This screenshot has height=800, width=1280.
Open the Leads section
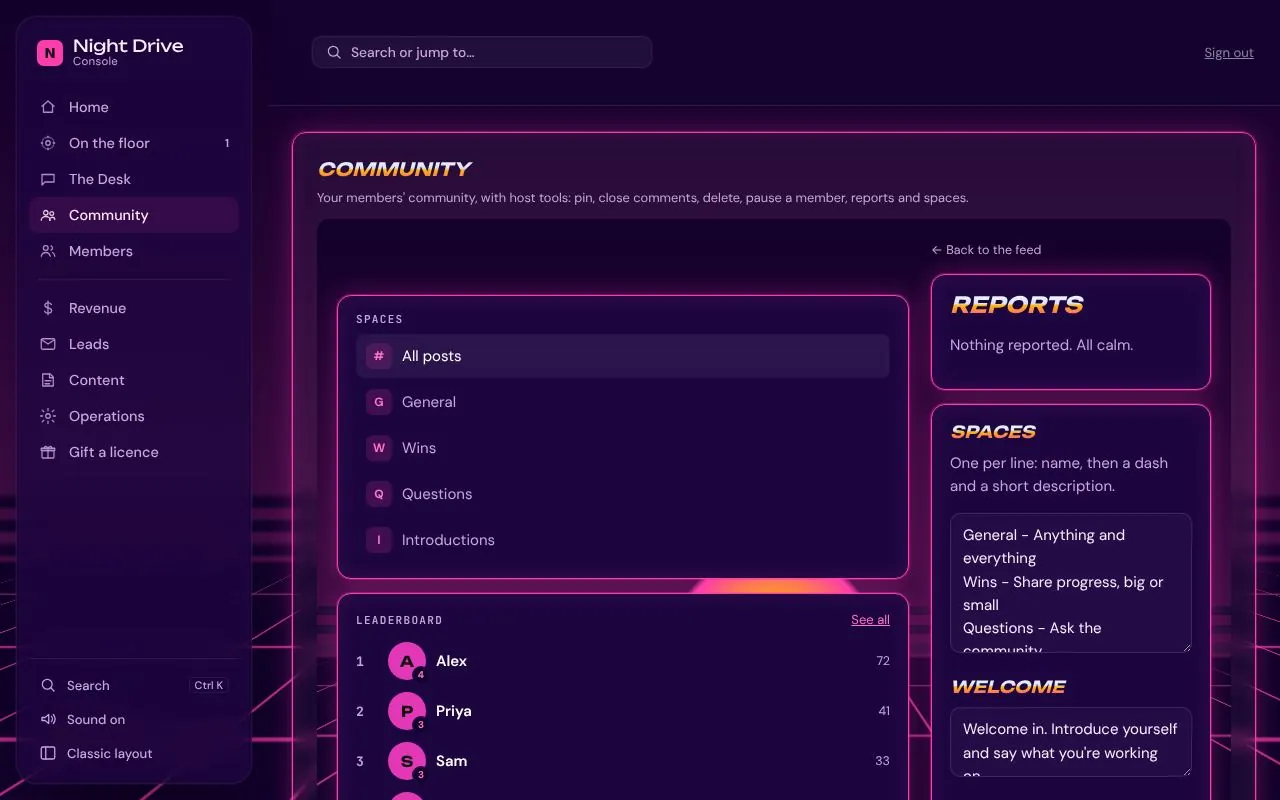pos(134,344)
